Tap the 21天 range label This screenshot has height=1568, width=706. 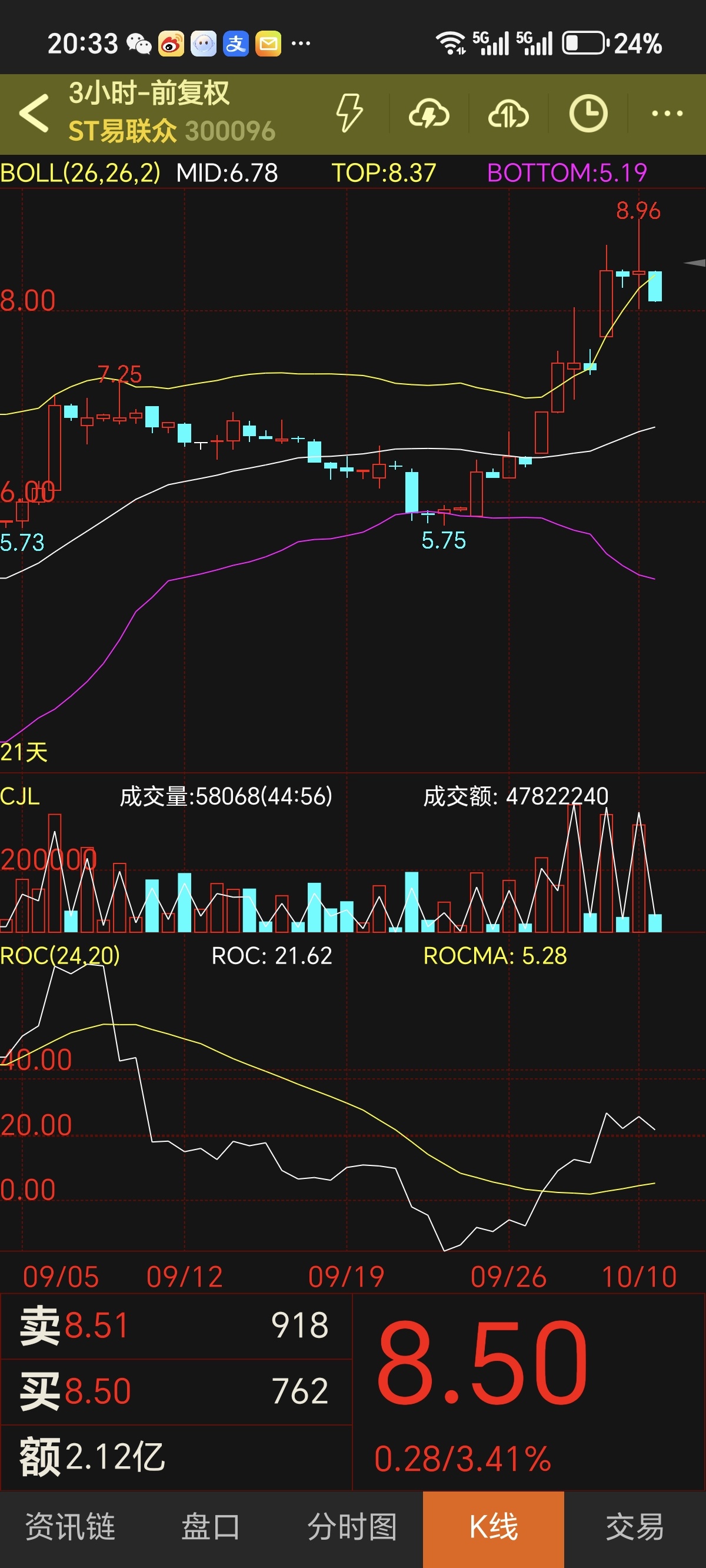(x=24, y=752)
